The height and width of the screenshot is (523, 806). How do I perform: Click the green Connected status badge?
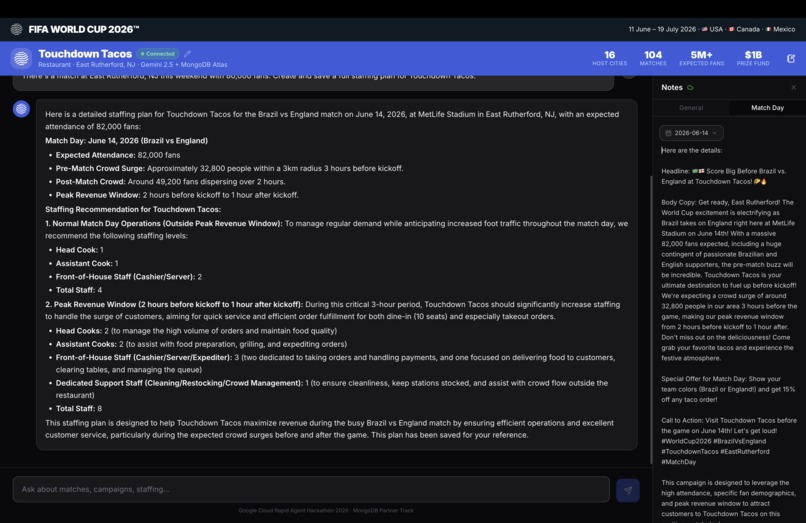tap(158, 53)
